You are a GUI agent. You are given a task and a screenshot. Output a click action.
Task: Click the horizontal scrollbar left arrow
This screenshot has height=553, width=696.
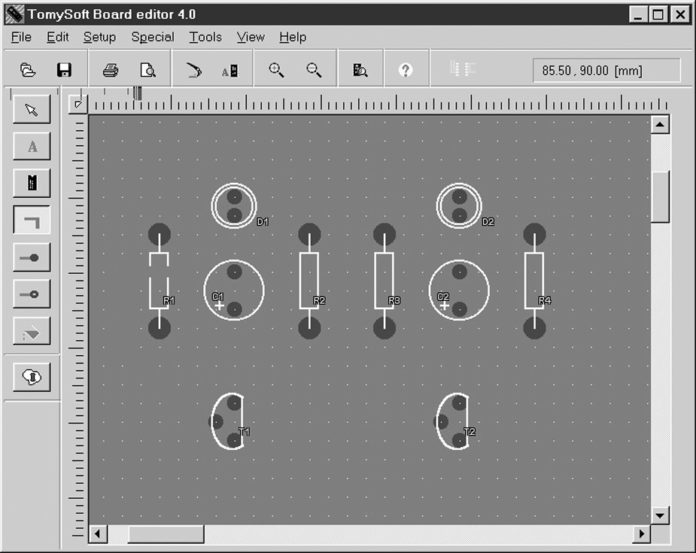click(x=98, y=533)
